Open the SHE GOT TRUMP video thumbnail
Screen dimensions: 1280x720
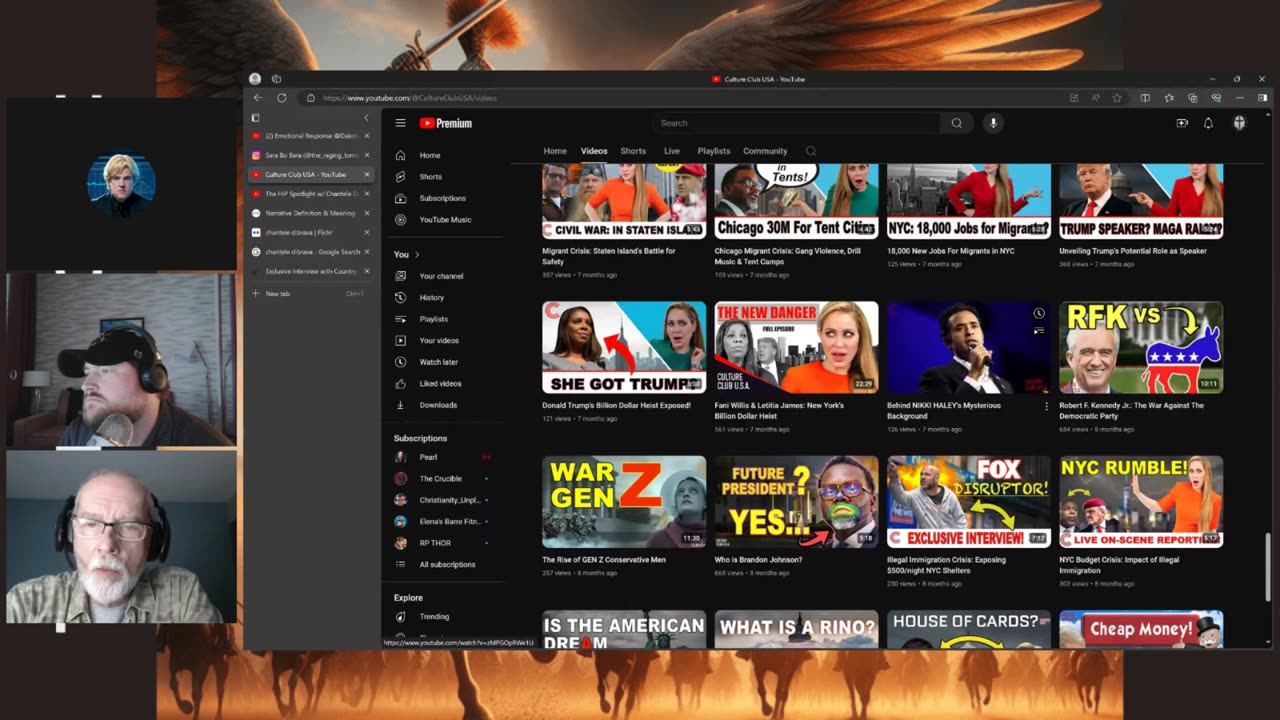[624, 347]
